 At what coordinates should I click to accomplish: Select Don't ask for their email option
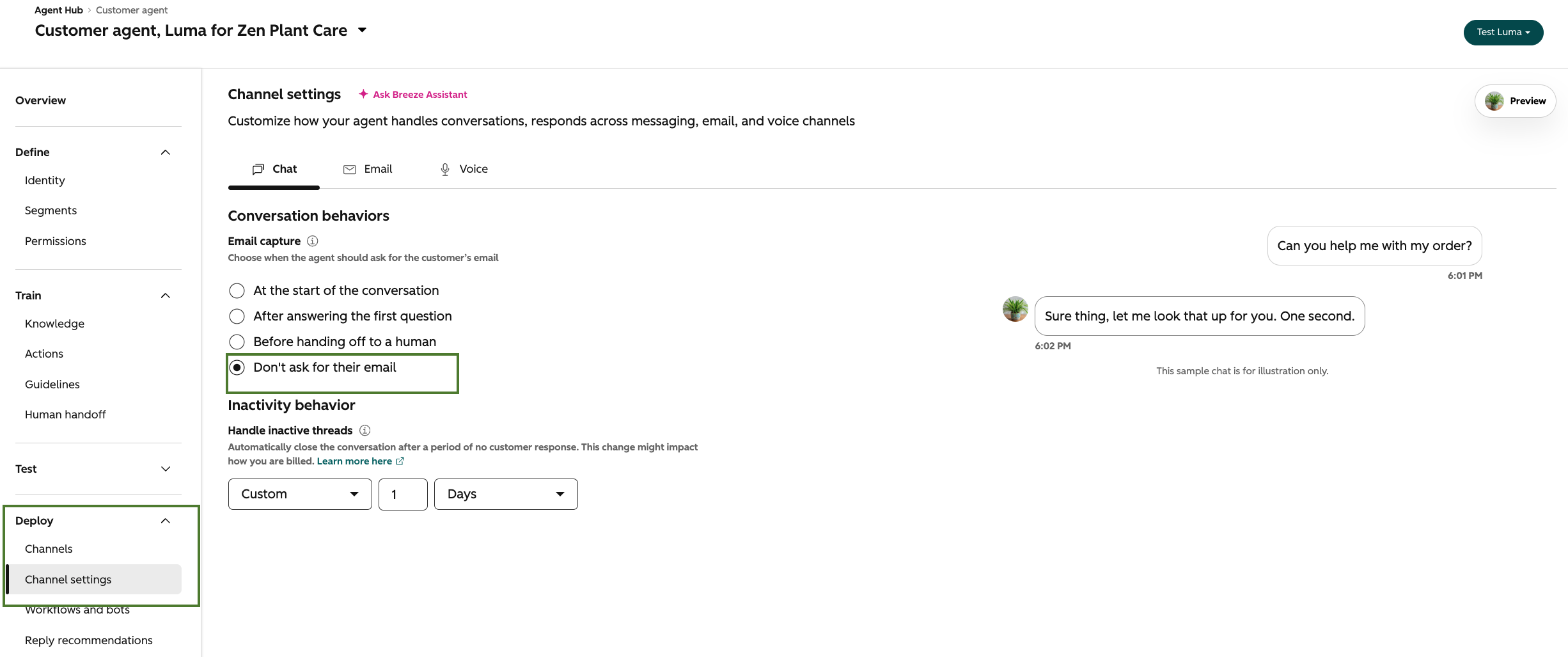pyautogui.click(x=237, y=368)
